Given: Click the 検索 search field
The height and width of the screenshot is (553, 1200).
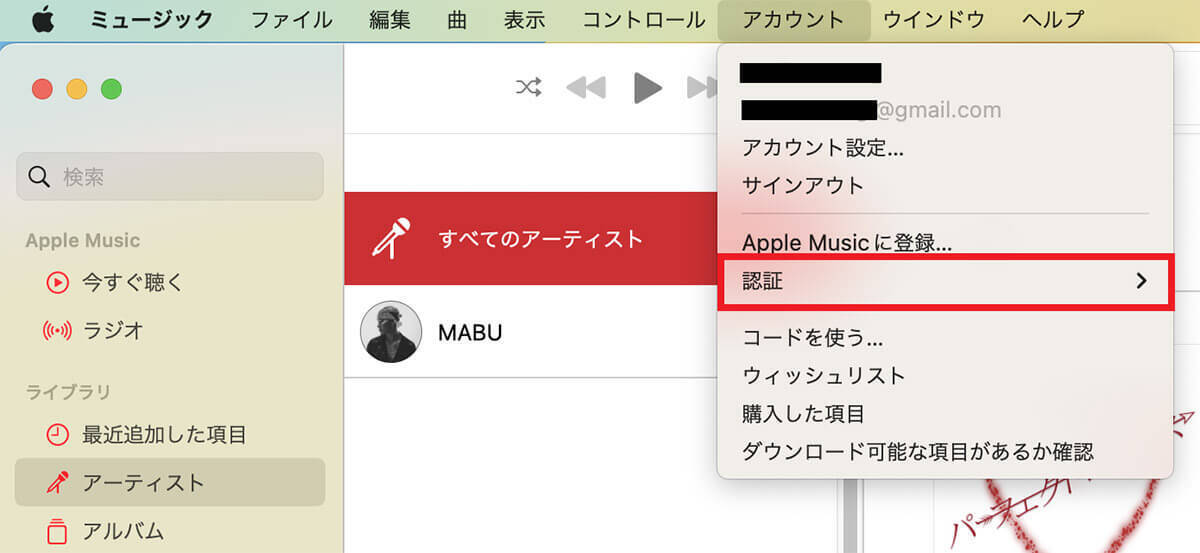Looking at the screenshot, I should [170, 177].
